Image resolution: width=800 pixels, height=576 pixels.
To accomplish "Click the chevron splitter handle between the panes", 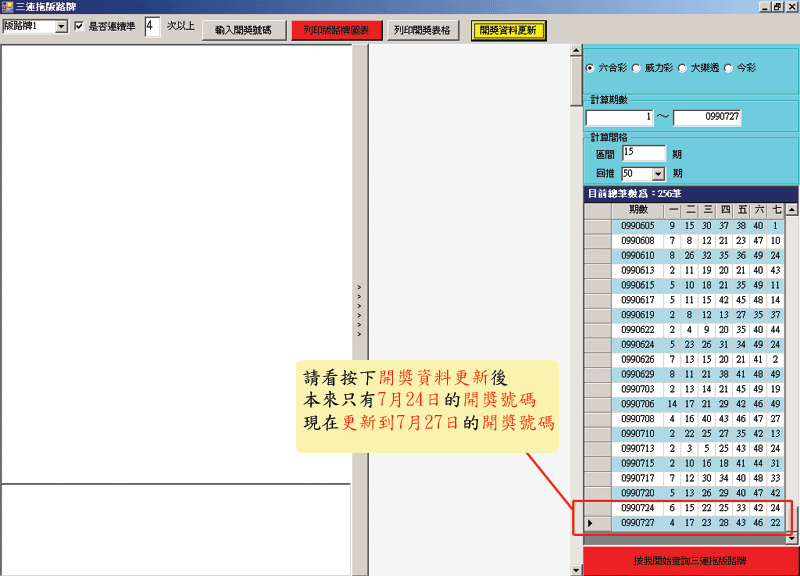I will click(360, 309).
